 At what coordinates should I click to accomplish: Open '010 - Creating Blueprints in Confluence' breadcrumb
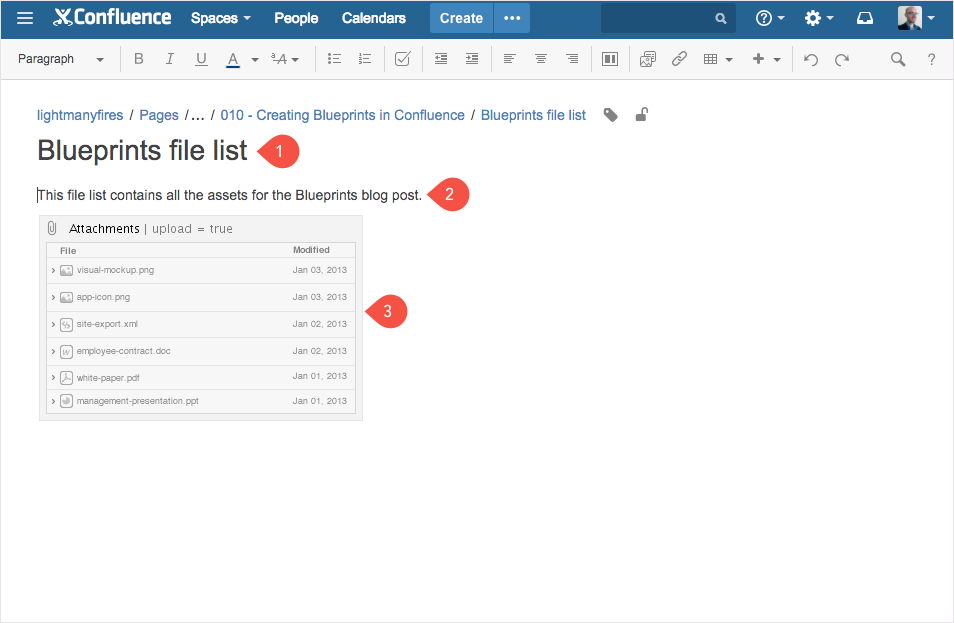point(343,115)
